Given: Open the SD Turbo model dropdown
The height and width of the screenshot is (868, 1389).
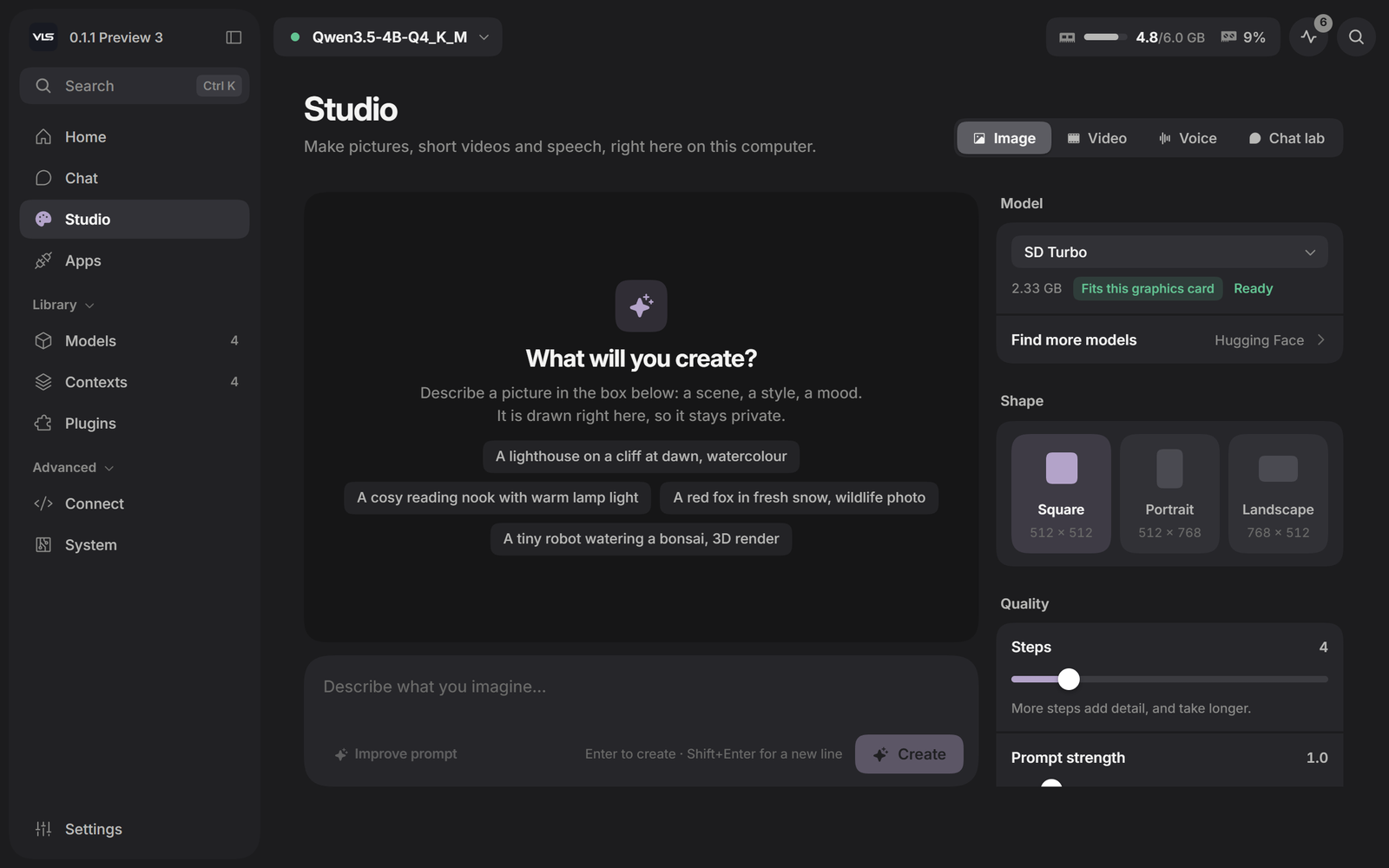Looking at the screenshot, I should 1169,252.
